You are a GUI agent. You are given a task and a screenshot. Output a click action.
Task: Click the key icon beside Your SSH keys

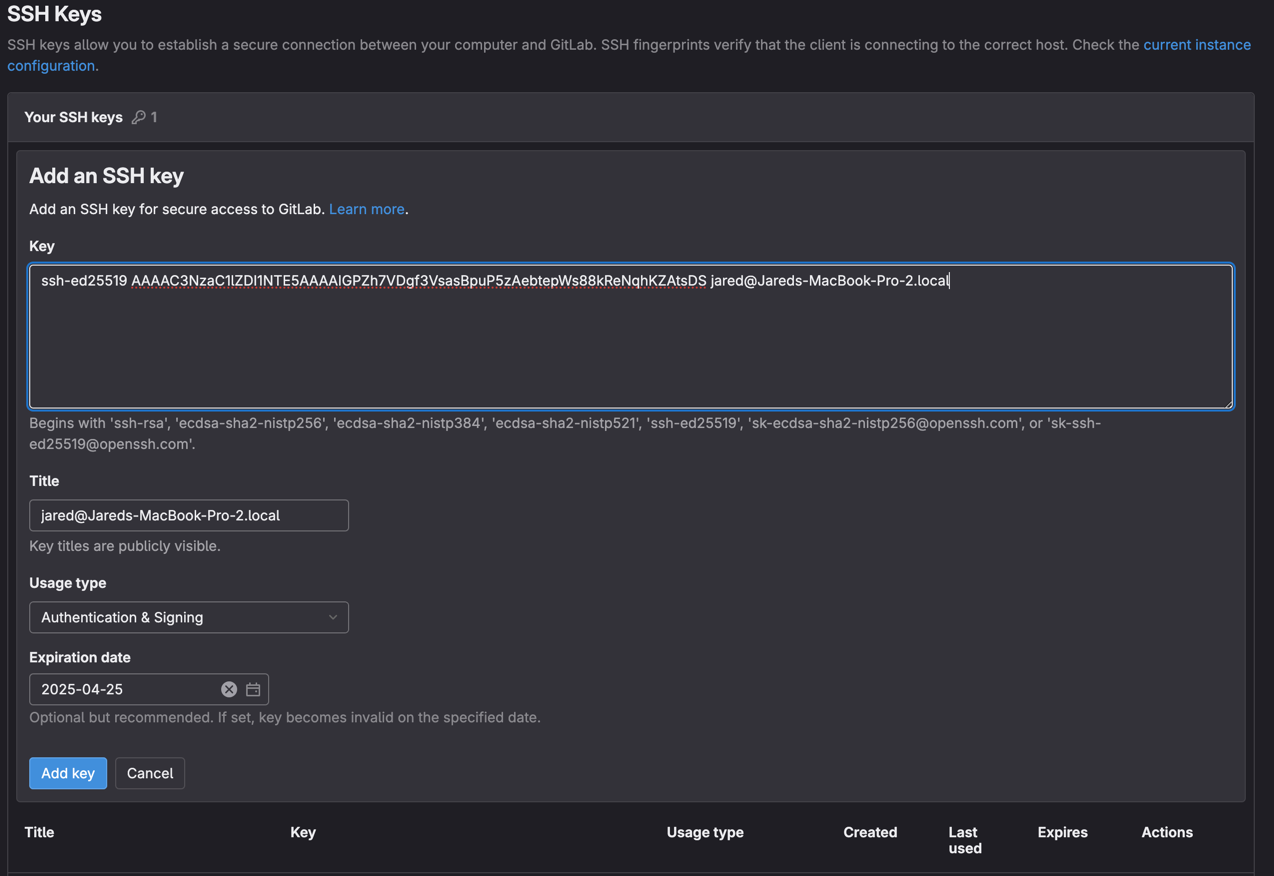tap(139, 117)
